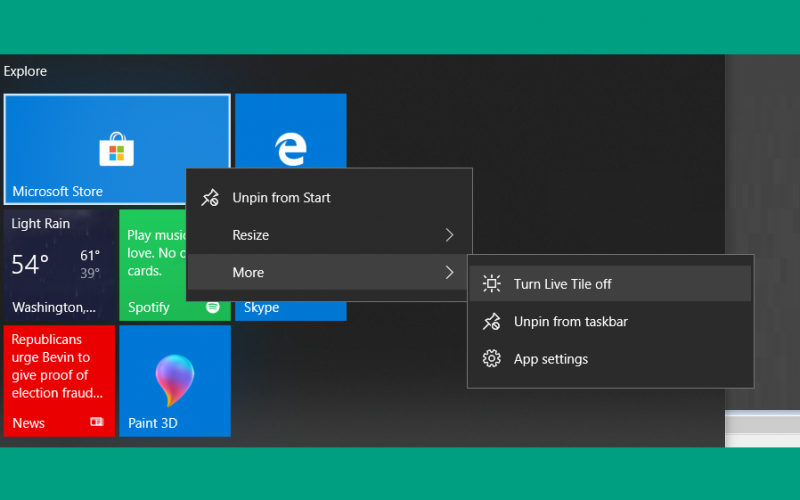Click the 'Paint 3D' tile label
Image resolution: width=800 pixels, height=500 pixels.
tap(153, 423)
